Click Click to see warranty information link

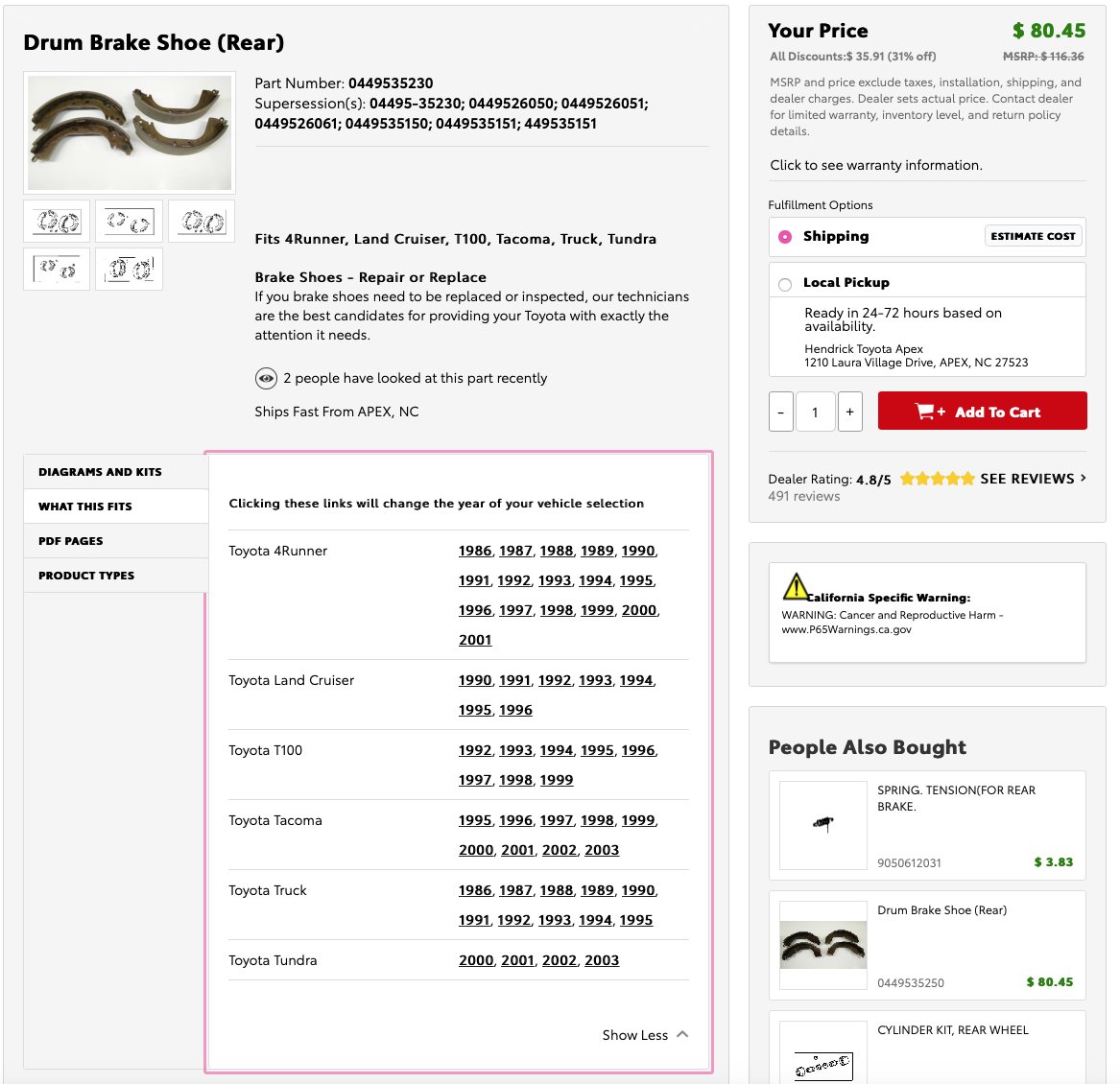point(875,165)
